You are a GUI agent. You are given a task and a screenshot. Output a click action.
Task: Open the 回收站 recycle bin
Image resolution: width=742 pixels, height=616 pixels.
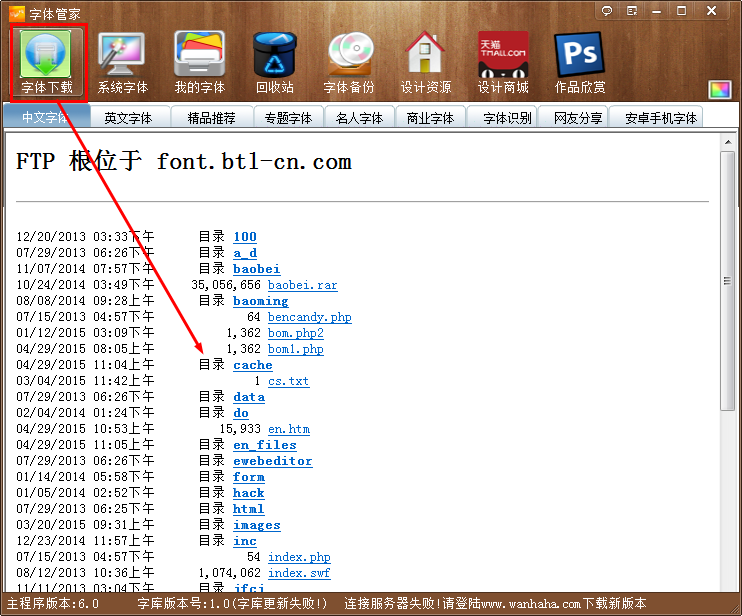[x=275, y=62]
